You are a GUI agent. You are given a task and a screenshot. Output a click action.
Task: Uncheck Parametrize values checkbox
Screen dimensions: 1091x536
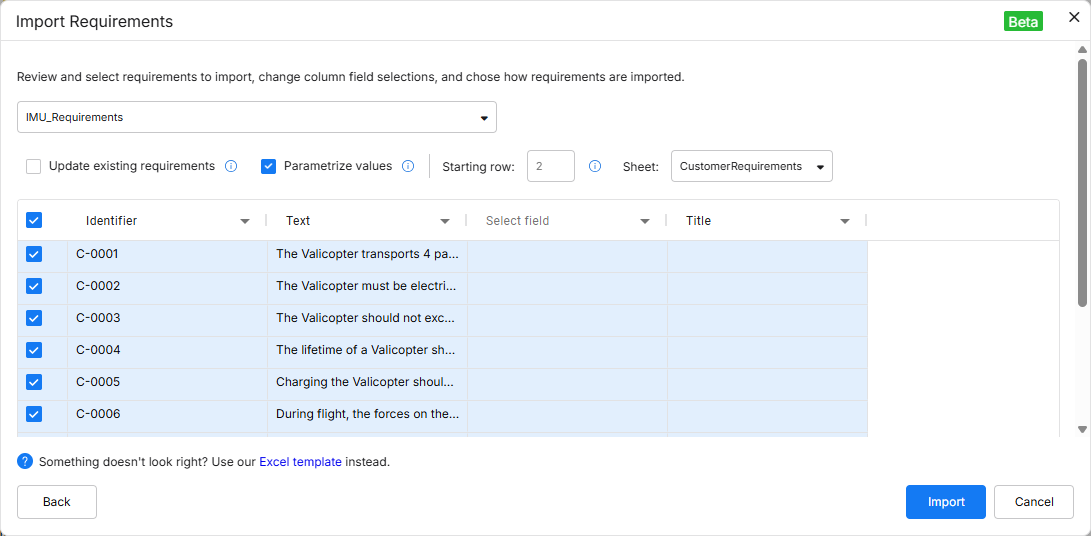(269, 166)
